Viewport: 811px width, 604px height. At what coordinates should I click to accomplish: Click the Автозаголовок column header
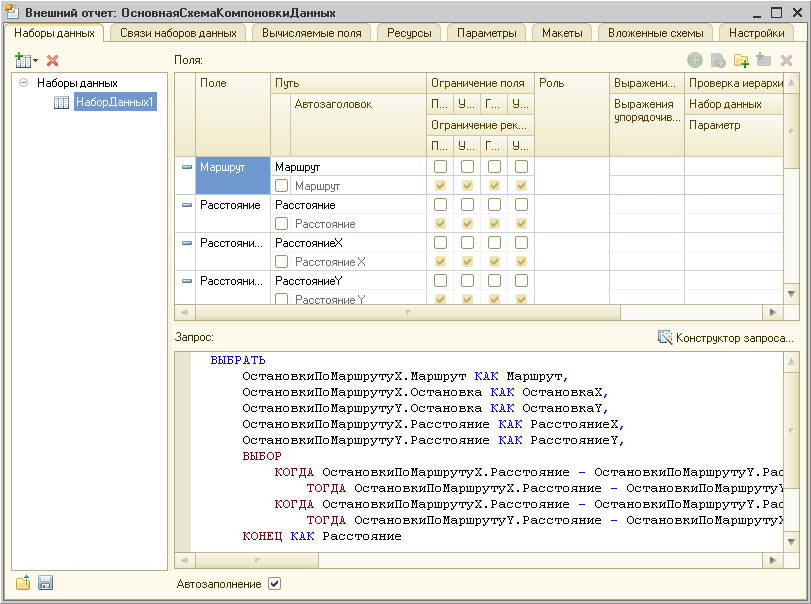tap(358, 125)
